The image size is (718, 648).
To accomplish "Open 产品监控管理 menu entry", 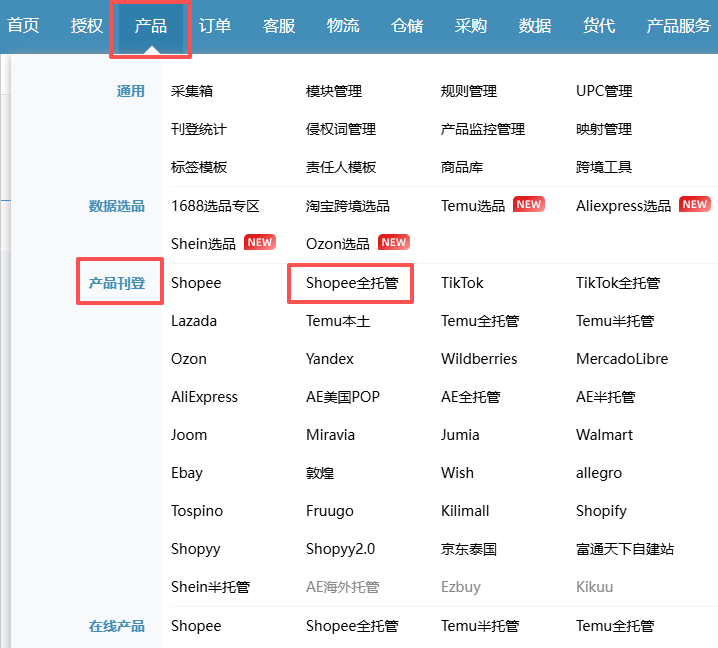I will (x=483, y=129).
